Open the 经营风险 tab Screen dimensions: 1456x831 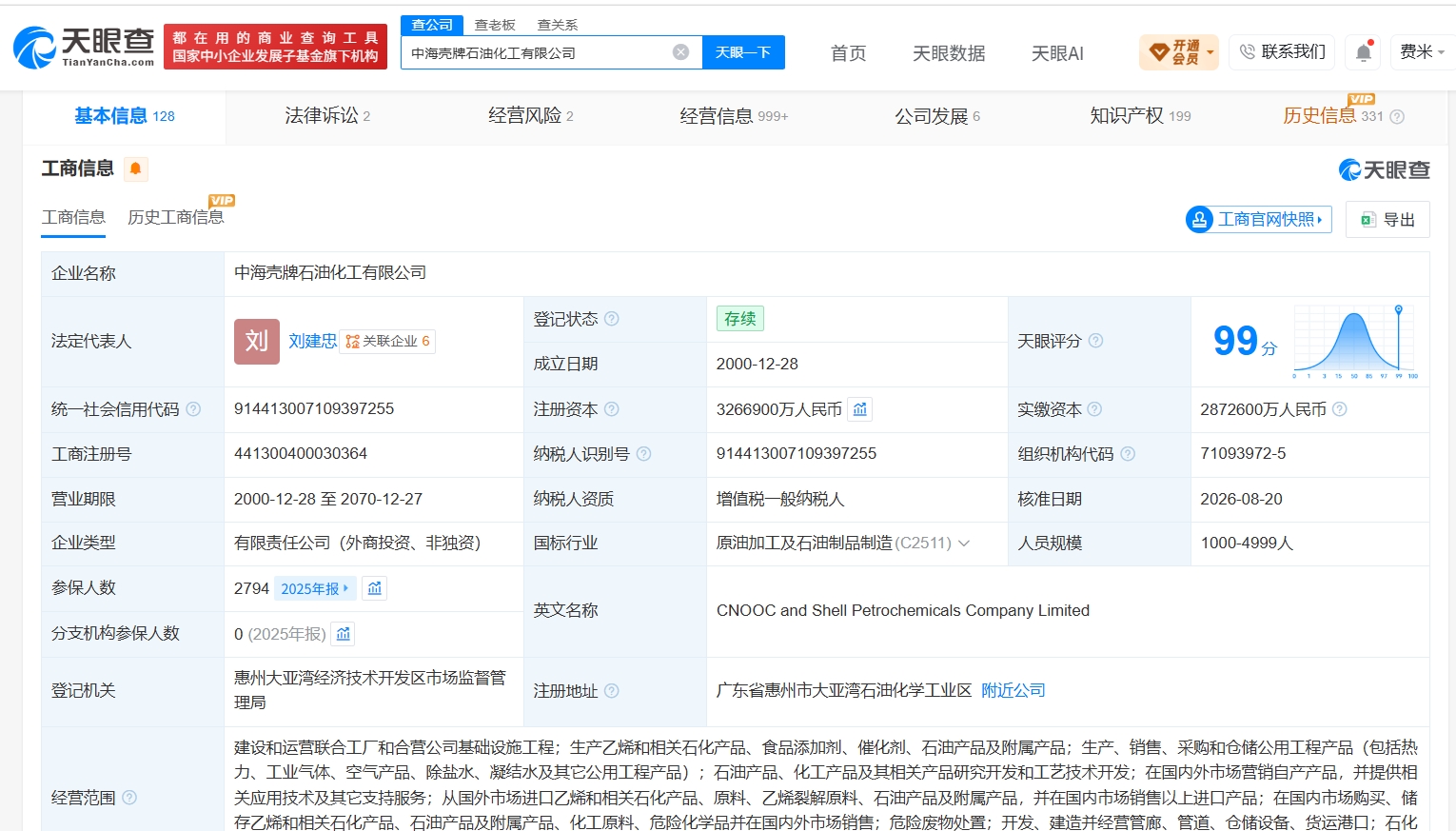tap(531, 116)
